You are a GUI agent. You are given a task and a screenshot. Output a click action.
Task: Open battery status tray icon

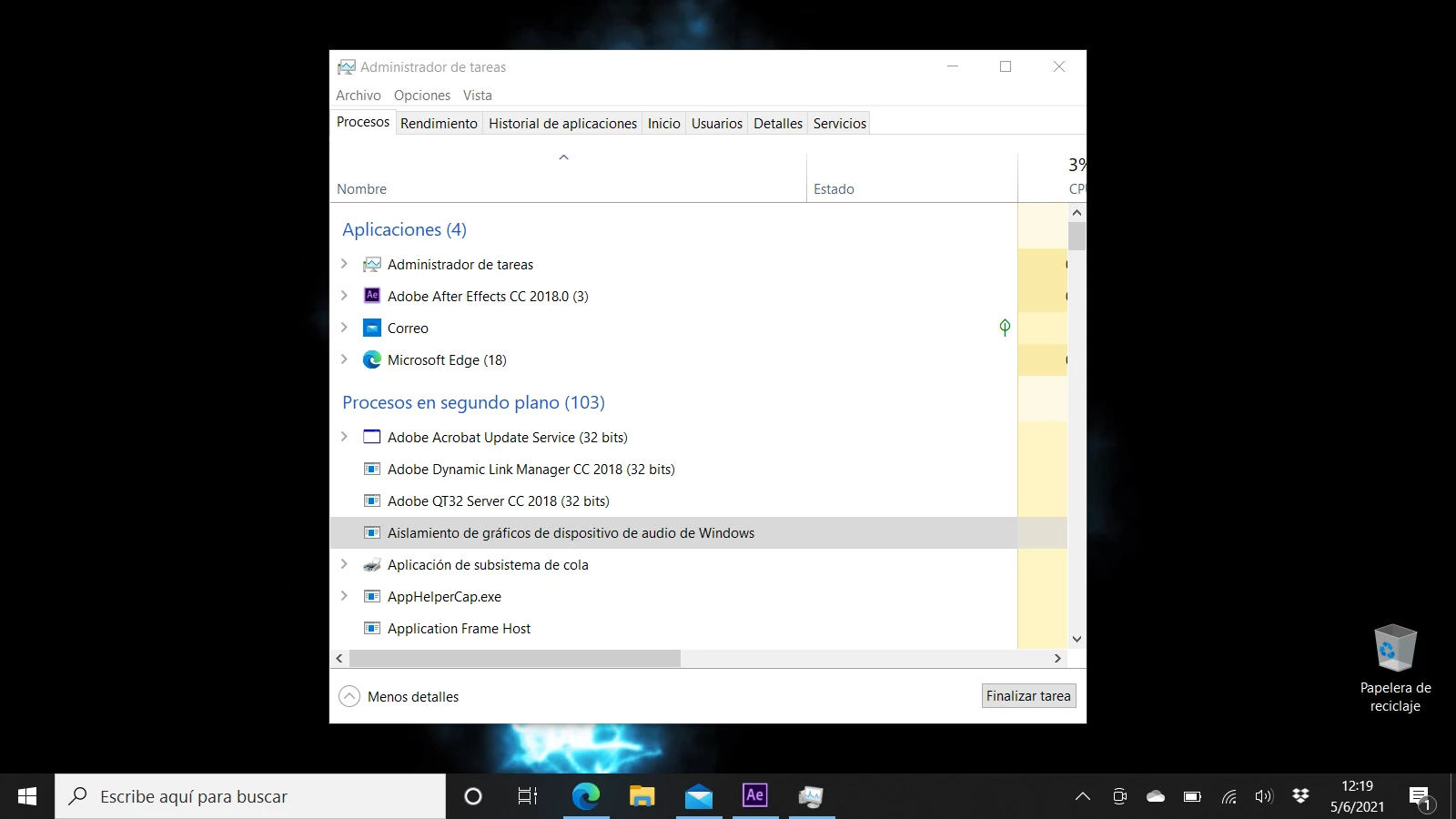point(1192,796)
